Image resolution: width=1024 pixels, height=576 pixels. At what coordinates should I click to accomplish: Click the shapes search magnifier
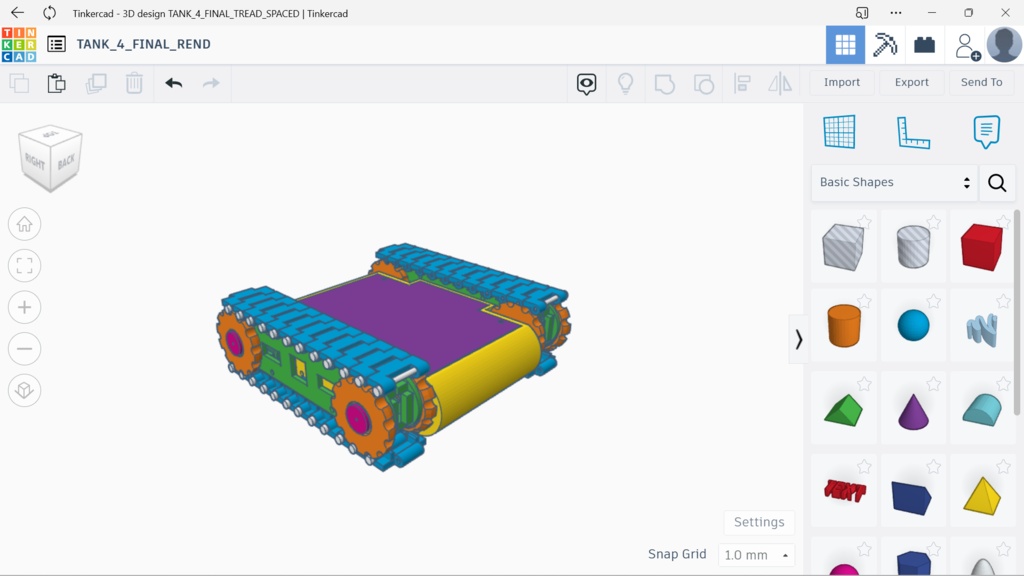[x=997, y=183]
